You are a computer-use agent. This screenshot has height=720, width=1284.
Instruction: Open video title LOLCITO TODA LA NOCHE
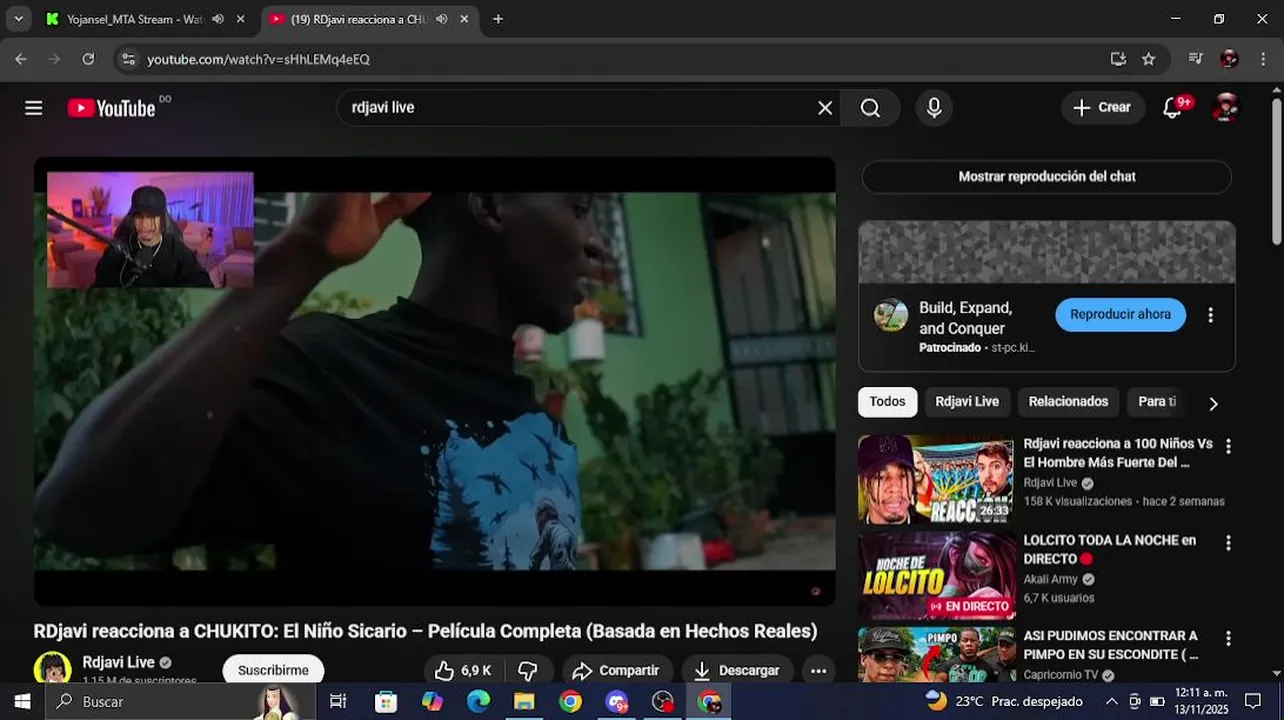1109,549
